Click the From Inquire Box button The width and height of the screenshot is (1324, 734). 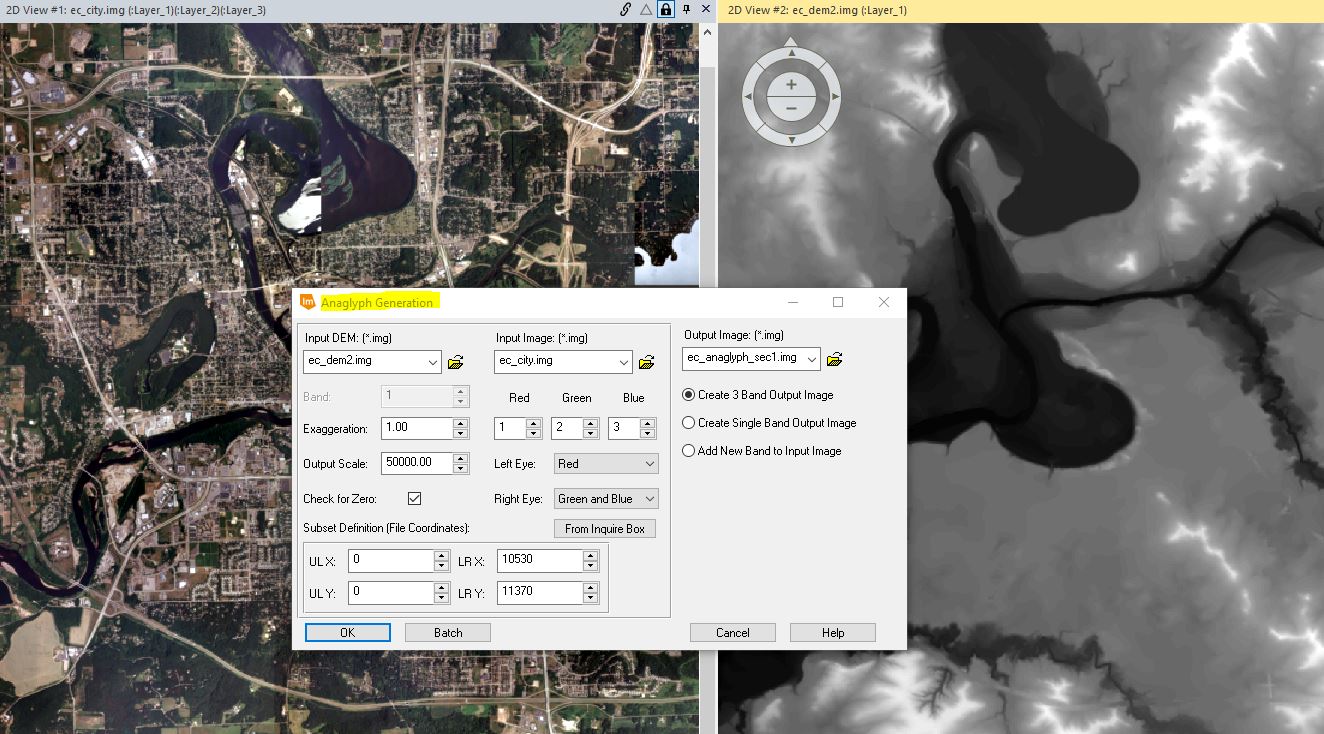[x=604, y=528]
